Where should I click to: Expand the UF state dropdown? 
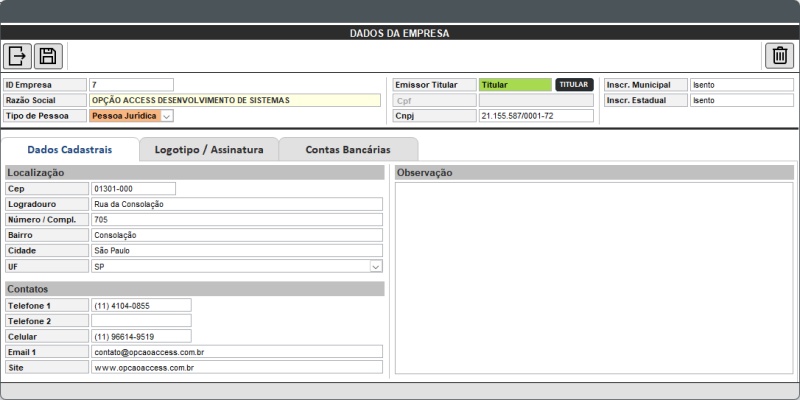pos(376,267)
